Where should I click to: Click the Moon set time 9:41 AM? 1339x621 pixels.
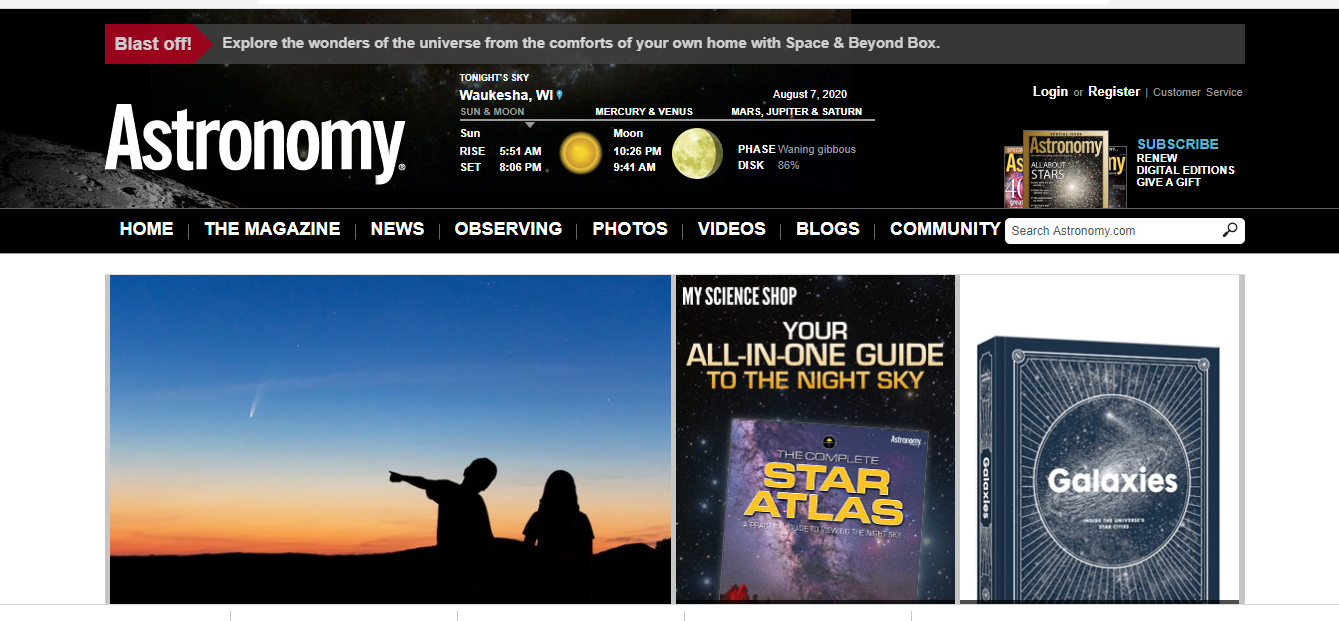click(x=634, y=167)
